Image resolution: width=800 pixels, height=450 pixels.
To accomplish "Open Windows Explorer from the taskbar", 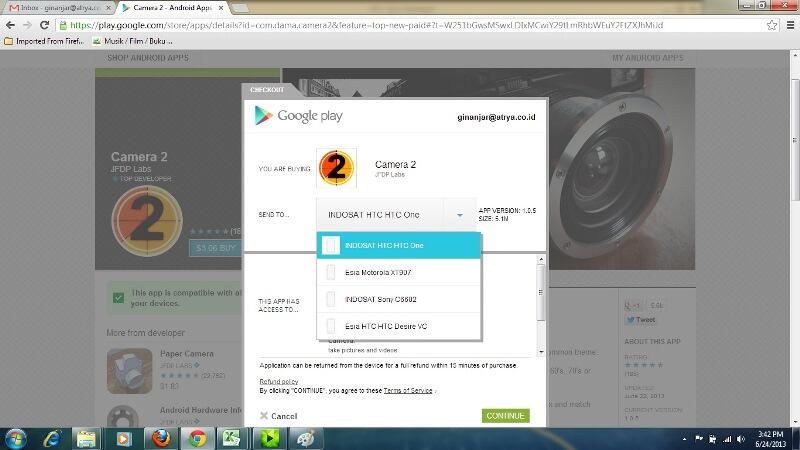I will (x=86, y=439).
